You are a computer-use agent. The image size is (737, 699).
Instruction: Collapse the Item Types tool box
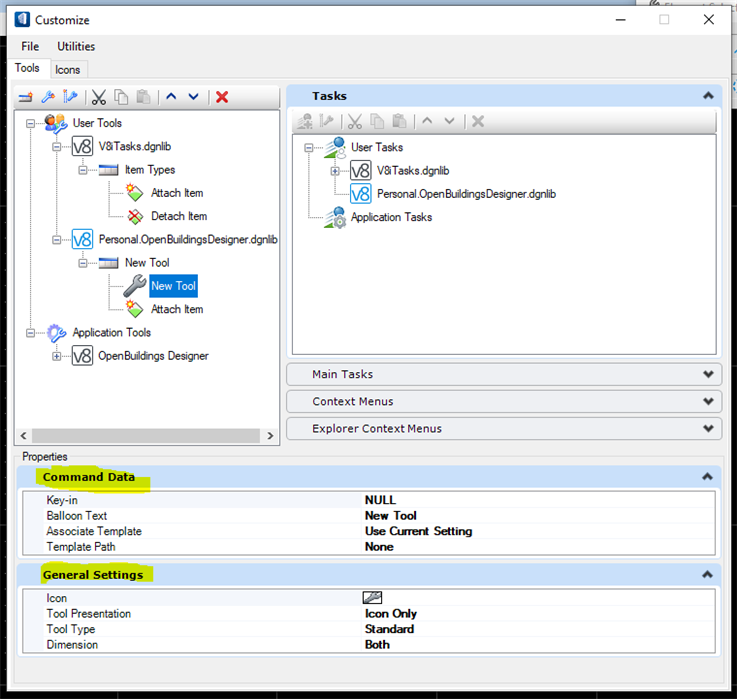tap(83, 170)
